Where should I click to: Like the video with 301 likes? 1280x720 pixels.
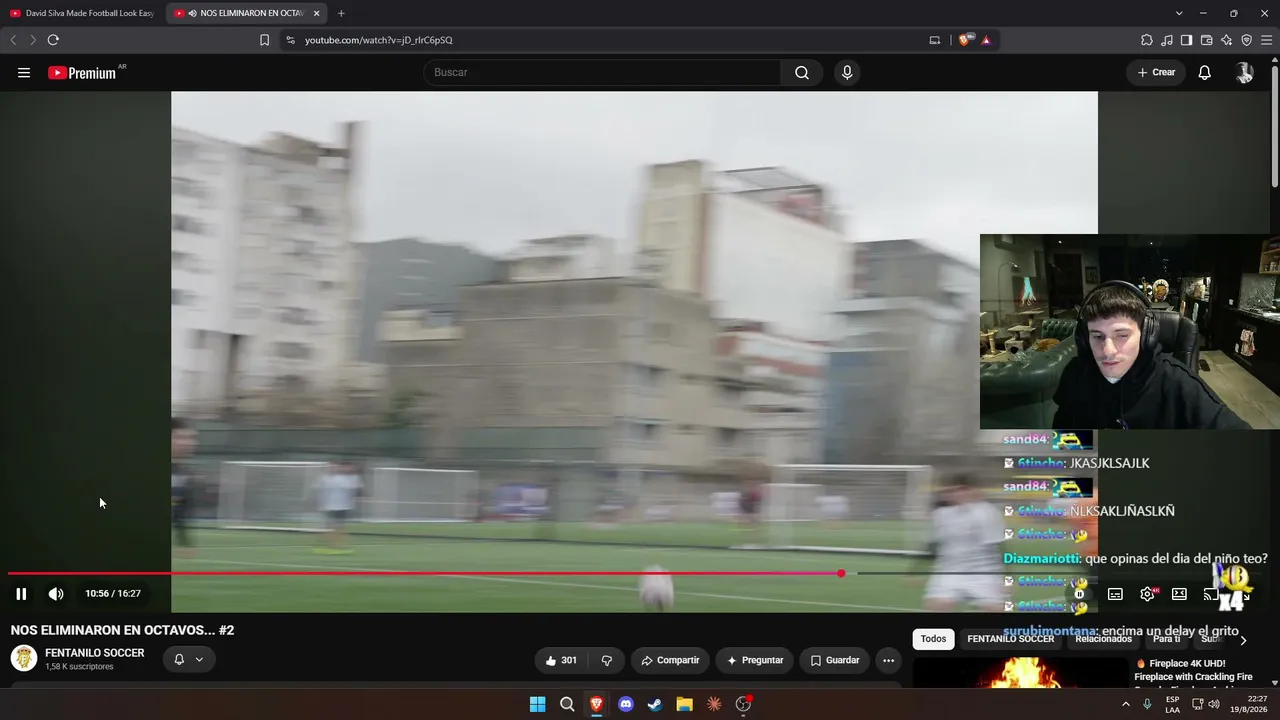tap(561, 660)
